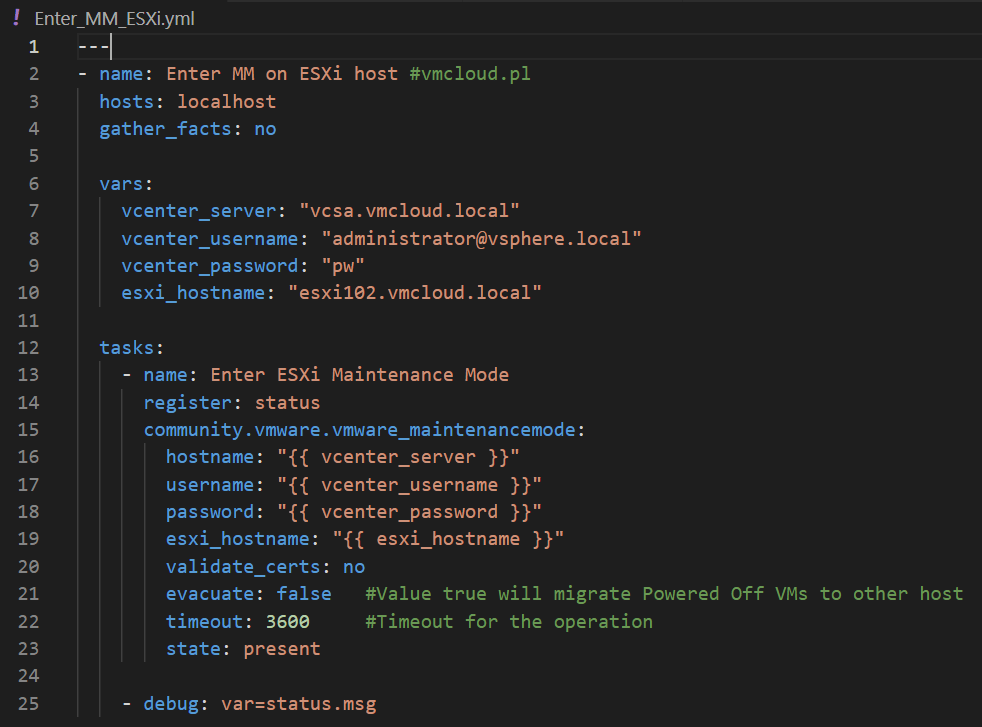The width and height of the screenshot is (982, 727).
Task: Click the YAML file icon in the tab
Action: (16, 19)
